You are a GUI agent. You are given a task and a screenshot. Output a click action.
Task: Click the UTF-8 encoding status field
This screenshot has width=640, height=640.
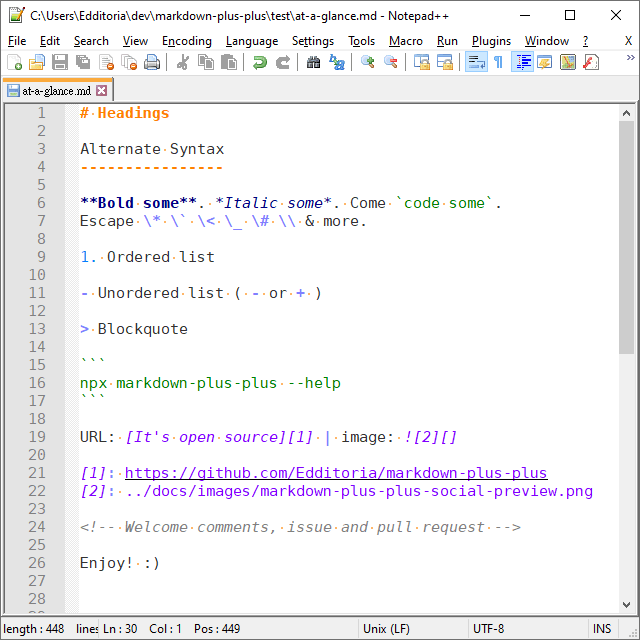528,629
